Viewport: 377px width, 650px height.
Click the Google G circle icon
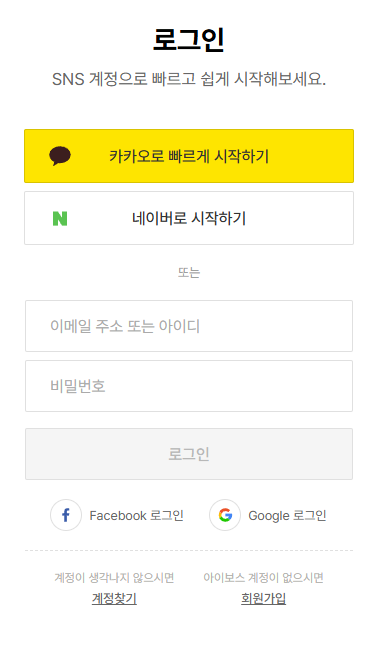coord(225,515)
